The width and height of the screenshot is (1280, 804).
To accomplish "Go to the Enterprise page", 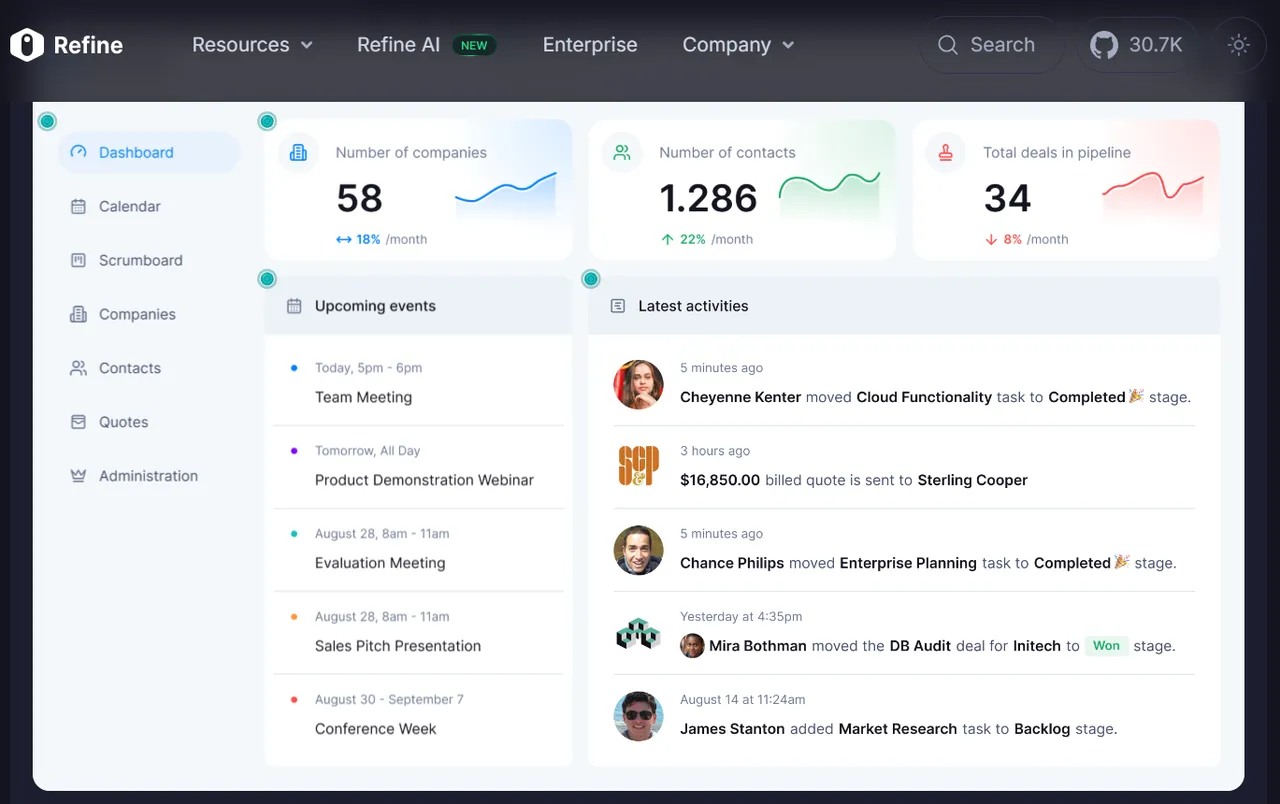I will pyautogui.click(x=590, y=45).
